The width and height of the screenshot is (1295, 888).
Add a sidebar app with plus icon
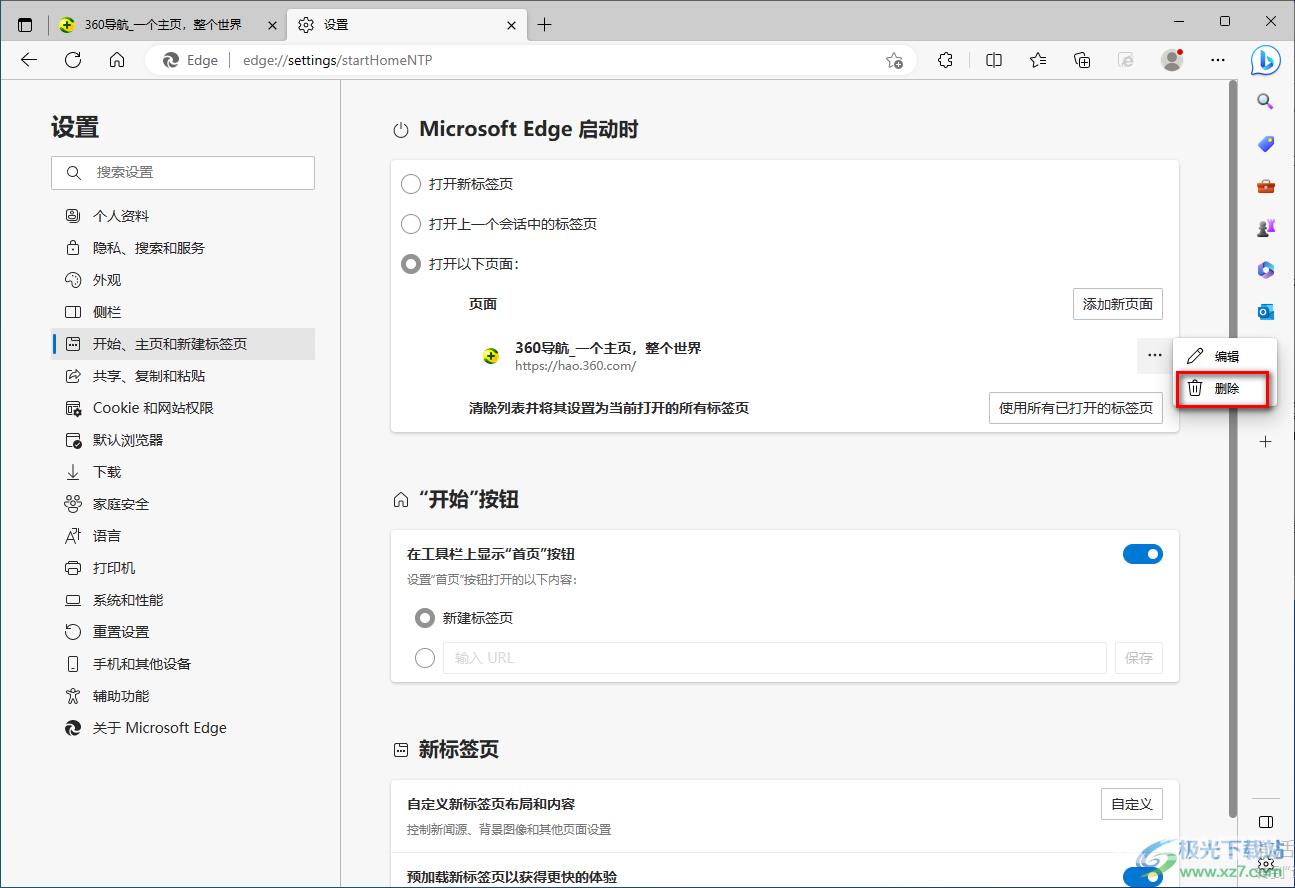point(1265,441)
